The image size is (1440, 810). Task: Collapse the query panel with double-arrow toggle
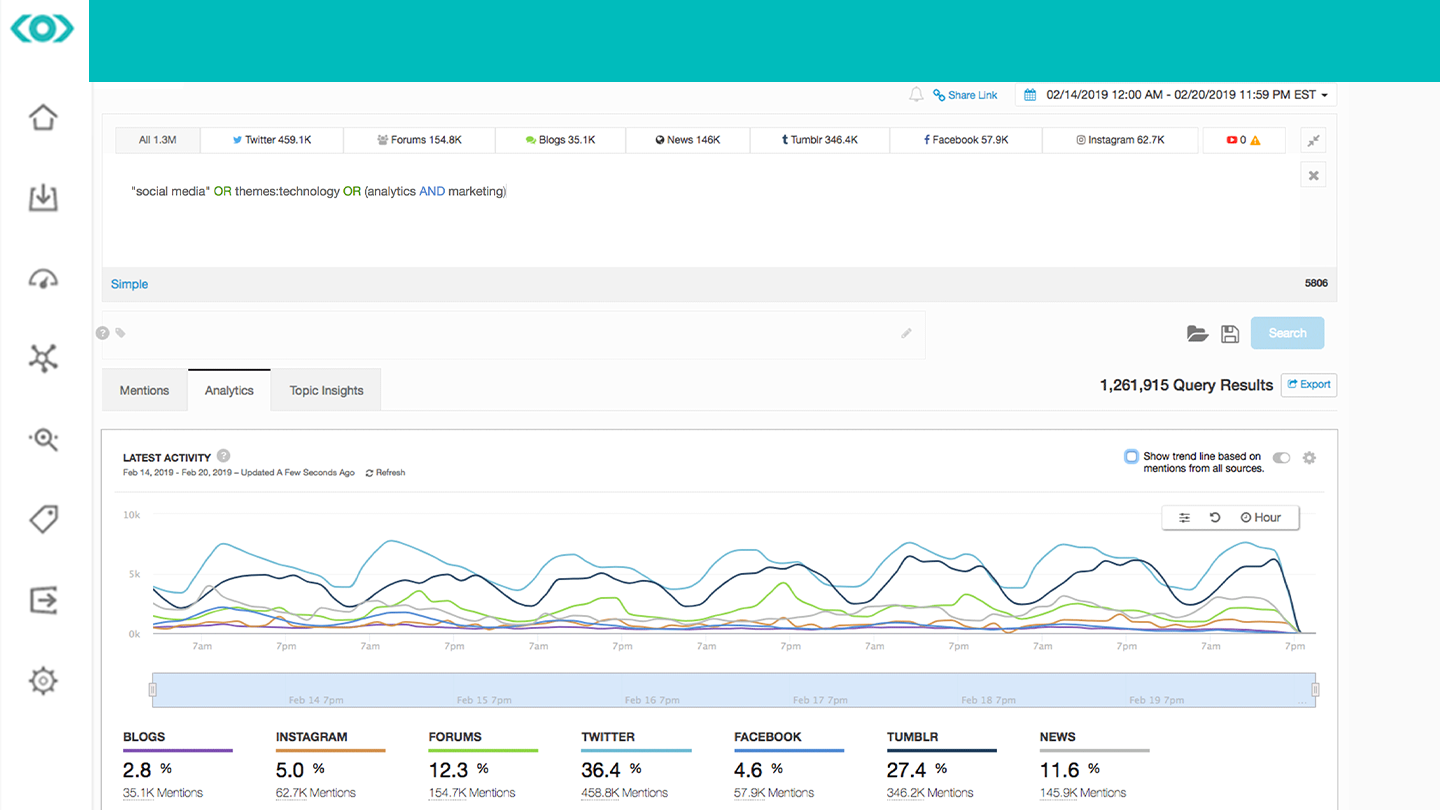[1312, 140]
